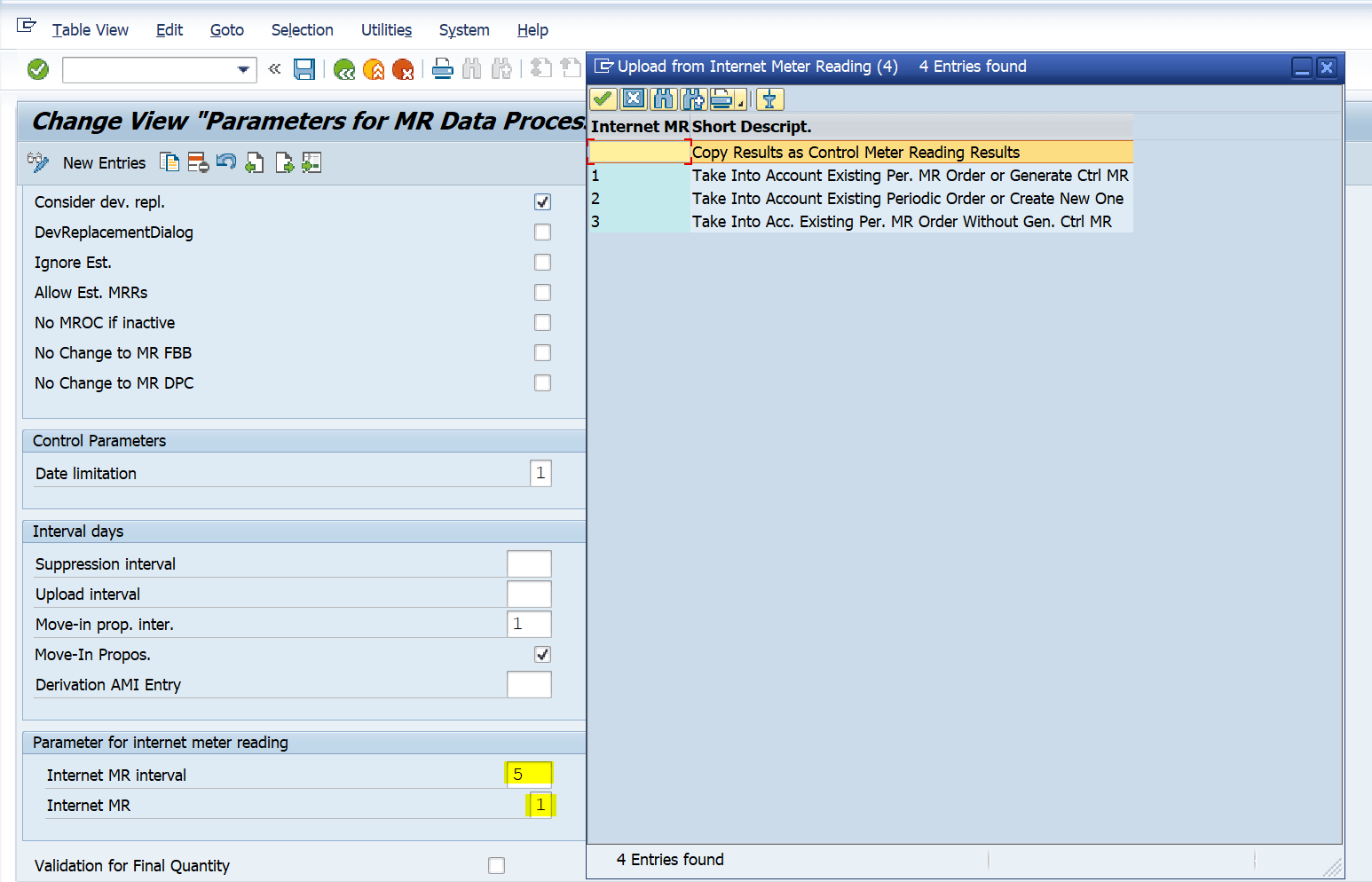Click the Internet MR value field
Screen dimensions: 1372x882
540,805
